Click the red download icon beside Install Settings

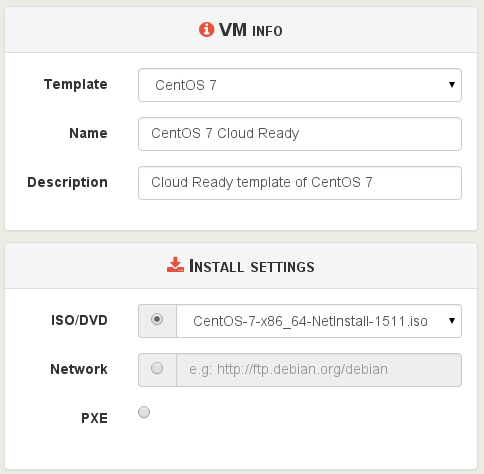tap(175, 265)
